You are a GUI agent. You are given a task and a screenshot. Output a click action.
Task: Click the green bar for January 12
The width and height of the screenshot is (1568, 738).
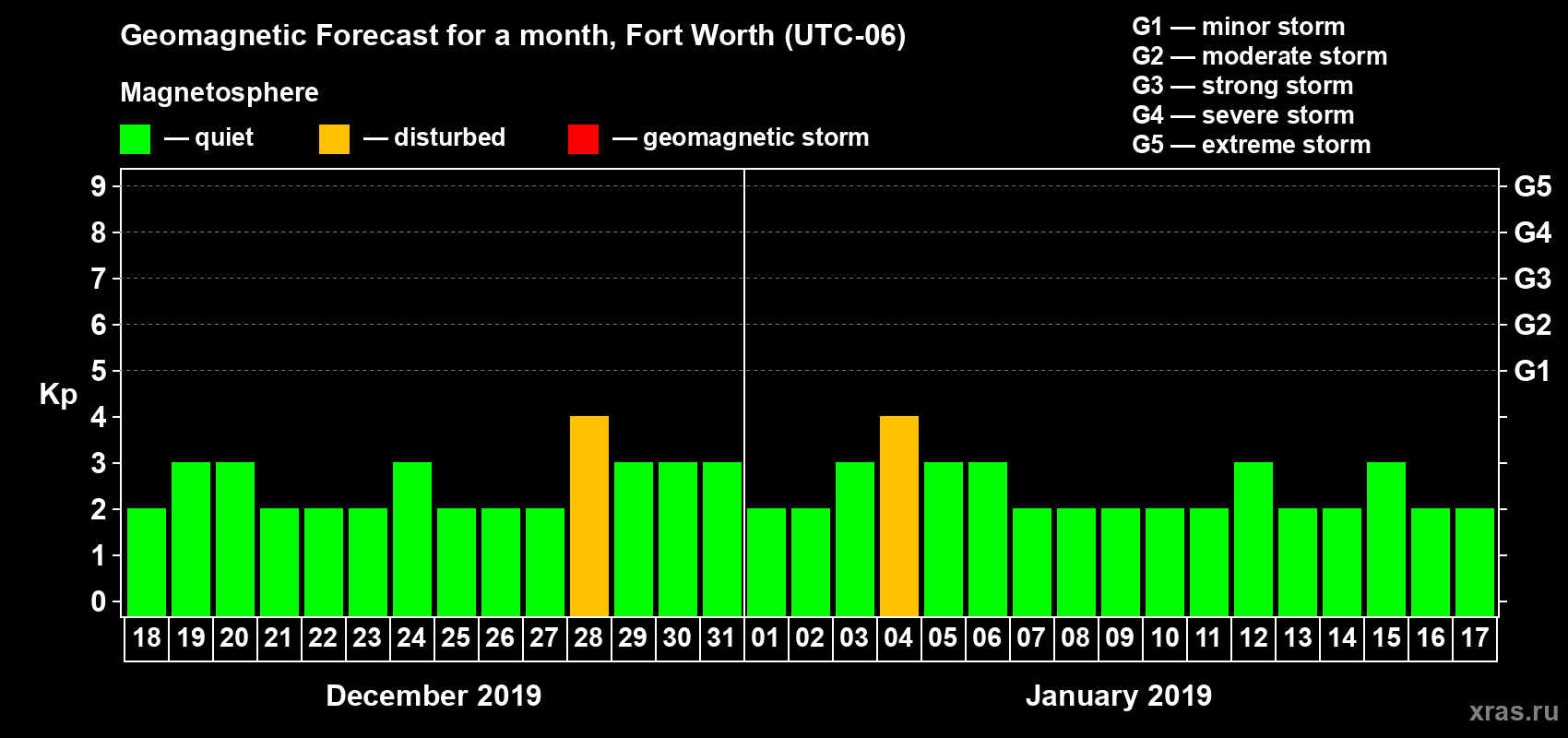1253,539
